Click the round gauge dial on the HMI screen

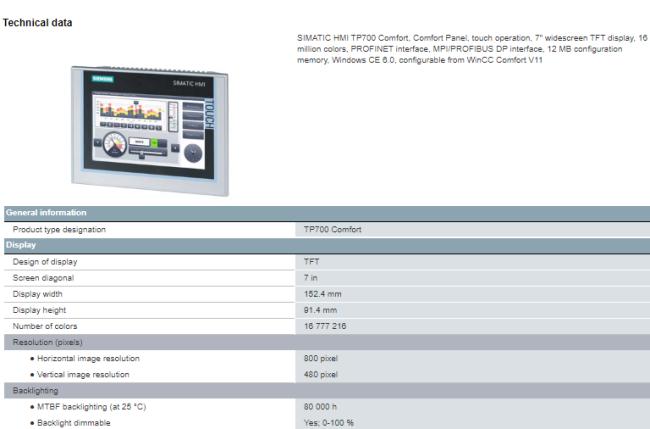tap(116, 144)
